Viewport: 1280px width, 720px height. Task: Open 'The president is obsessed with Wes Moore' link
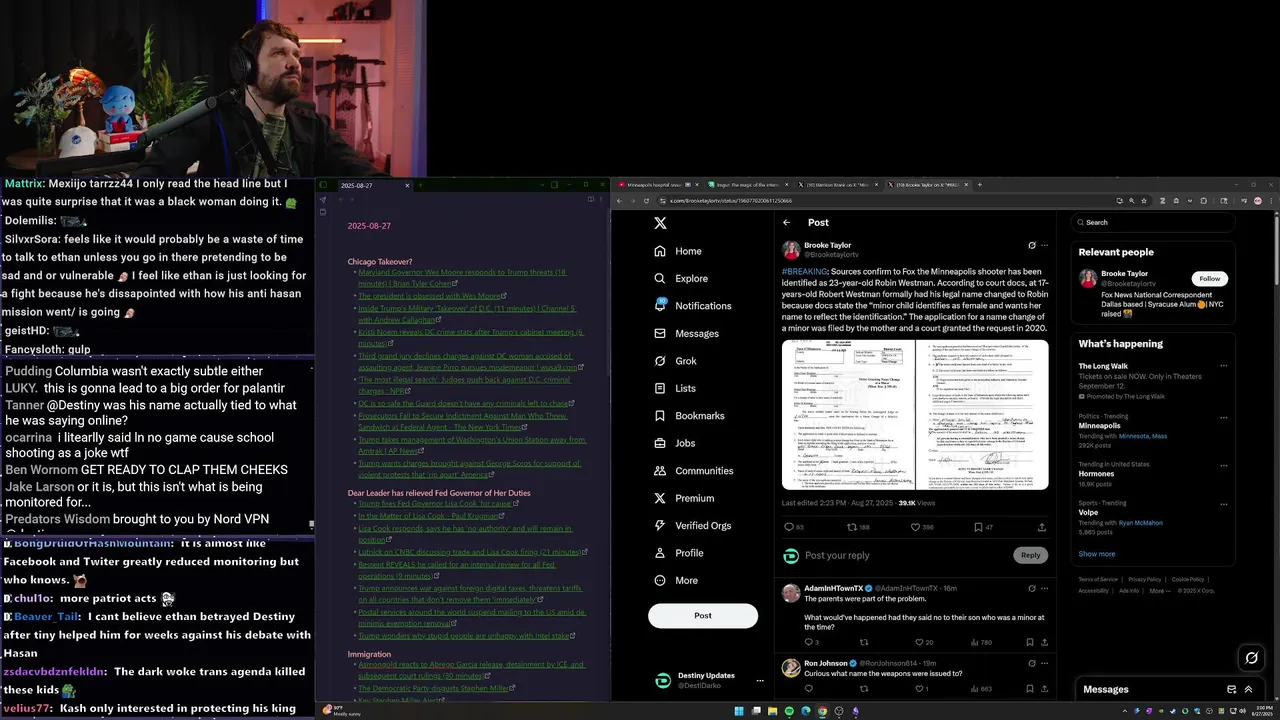pyautogui.click(x=432, y=296)
